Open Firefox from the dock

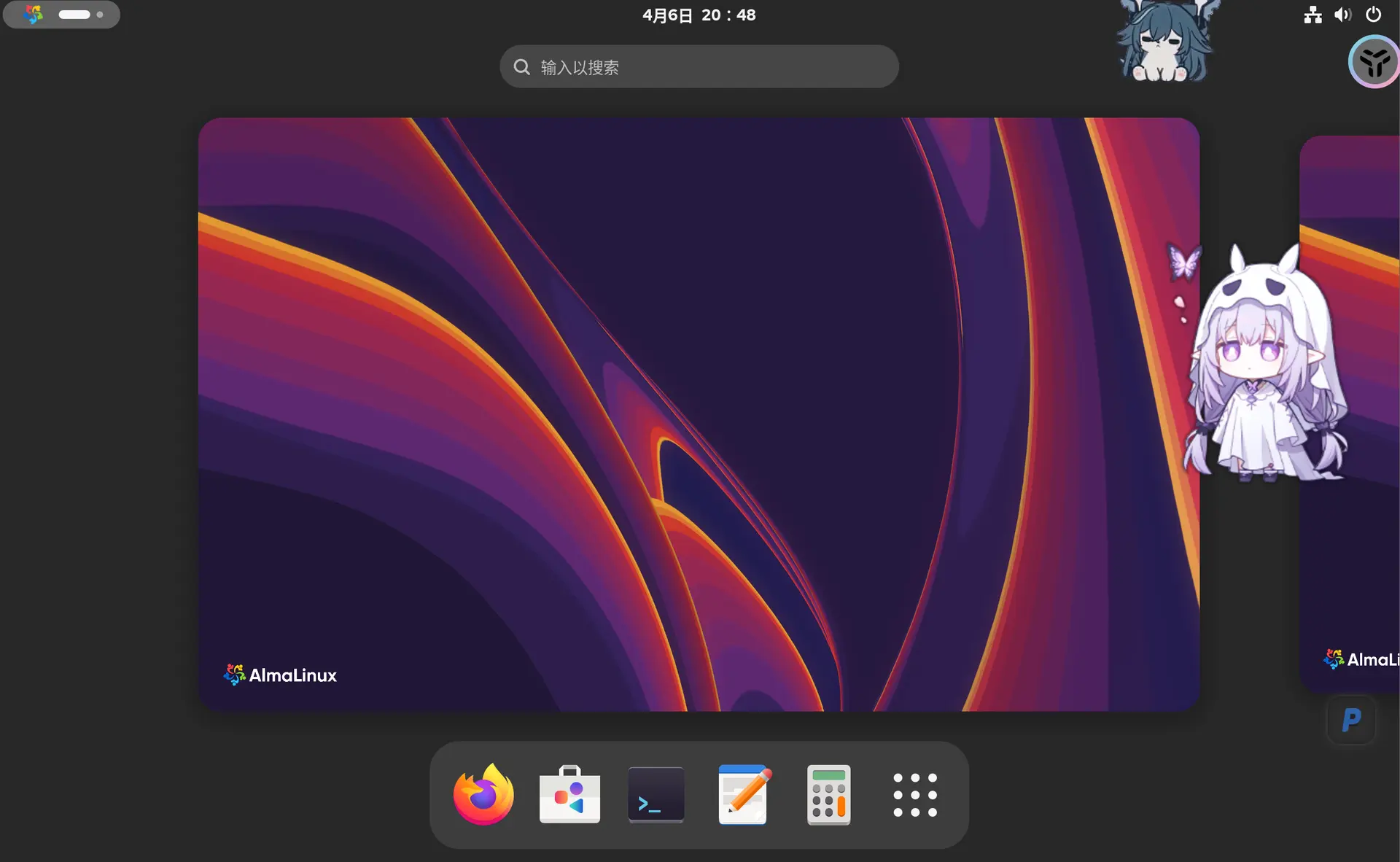[x=483, y=794]
